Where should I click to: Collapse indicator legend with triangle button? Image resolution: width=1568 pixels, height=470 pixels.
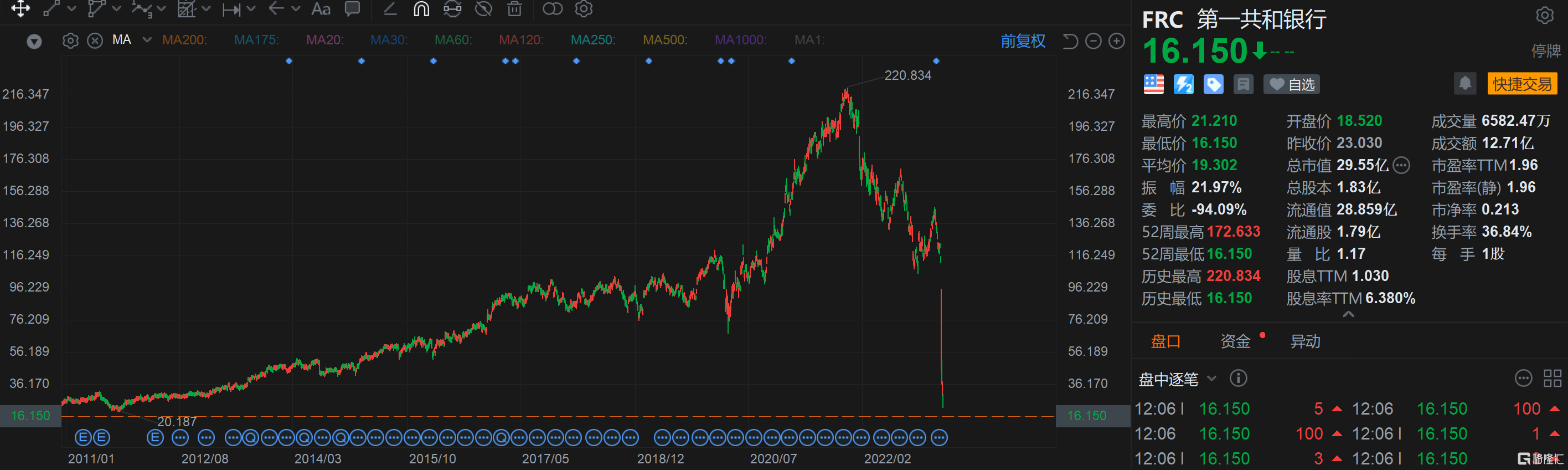34,42
